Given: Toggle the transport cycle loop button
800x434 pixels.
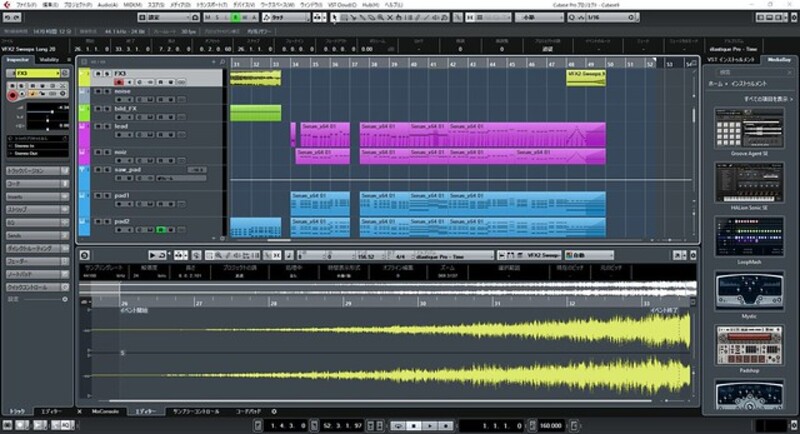Looking at the screenshot, I should (398, 425).
